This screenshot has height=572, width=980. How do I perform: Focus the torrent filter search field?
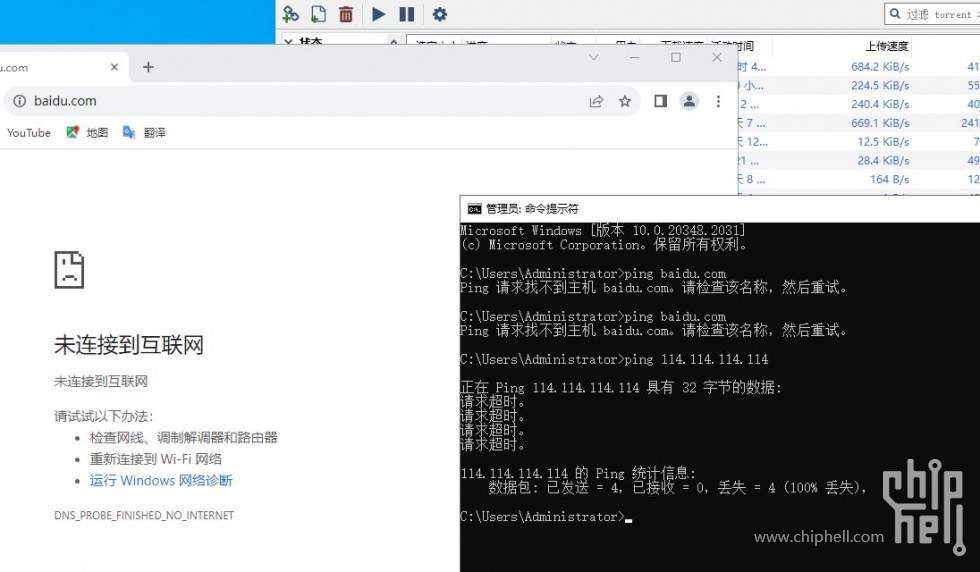(x=932, y=14)
